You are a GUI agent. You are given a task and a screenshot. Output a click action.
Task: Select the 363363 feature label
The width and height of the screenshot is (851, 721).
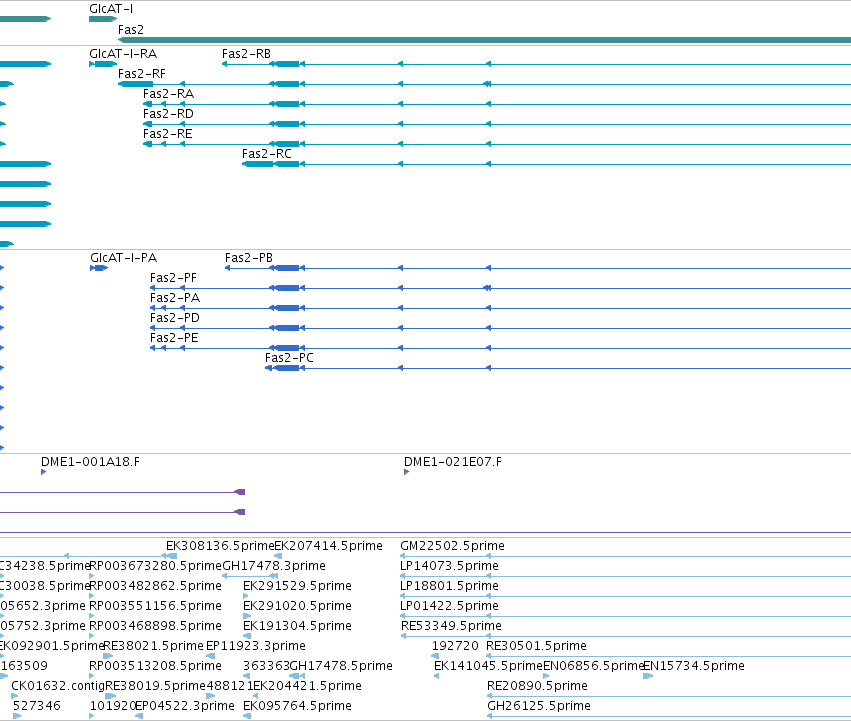266,666
